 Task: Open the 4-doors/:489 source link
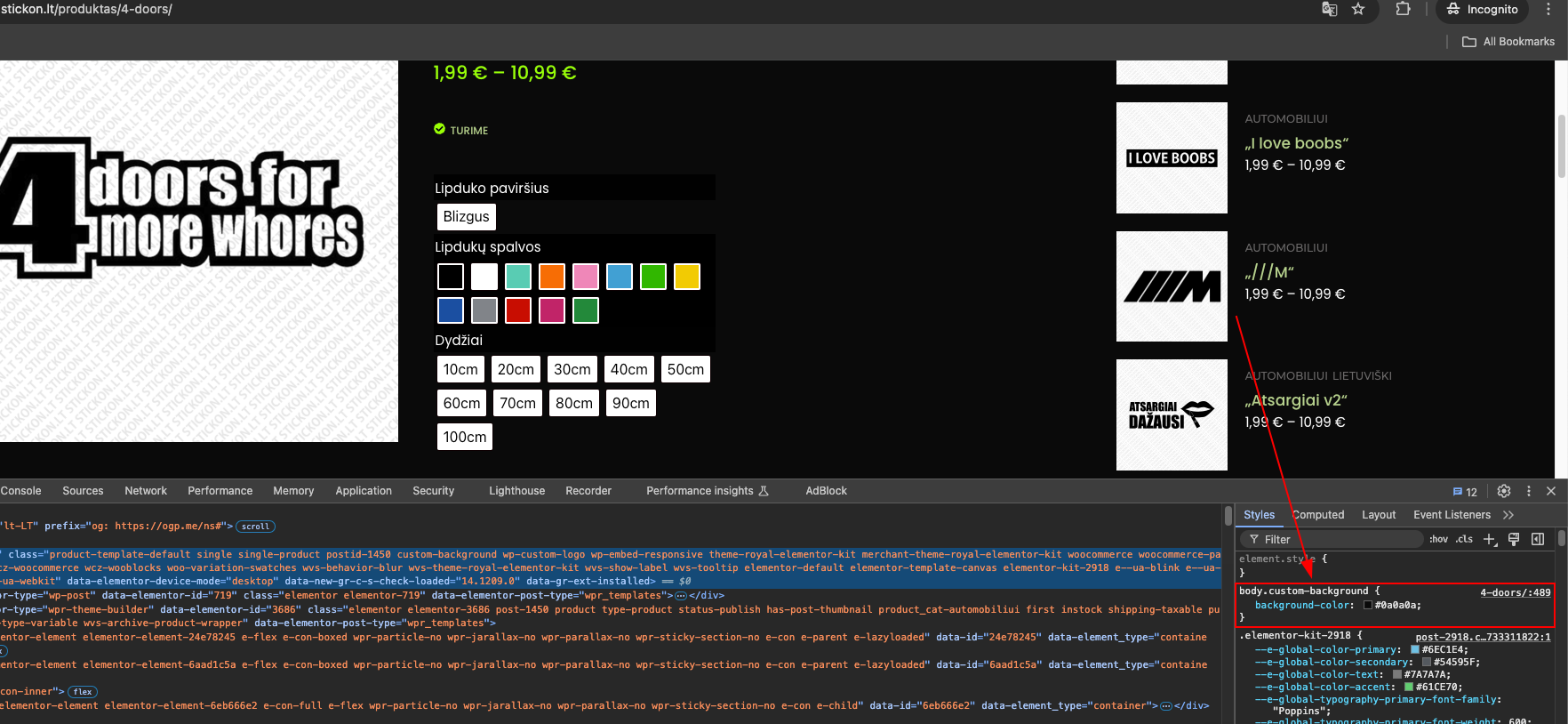1515,592
